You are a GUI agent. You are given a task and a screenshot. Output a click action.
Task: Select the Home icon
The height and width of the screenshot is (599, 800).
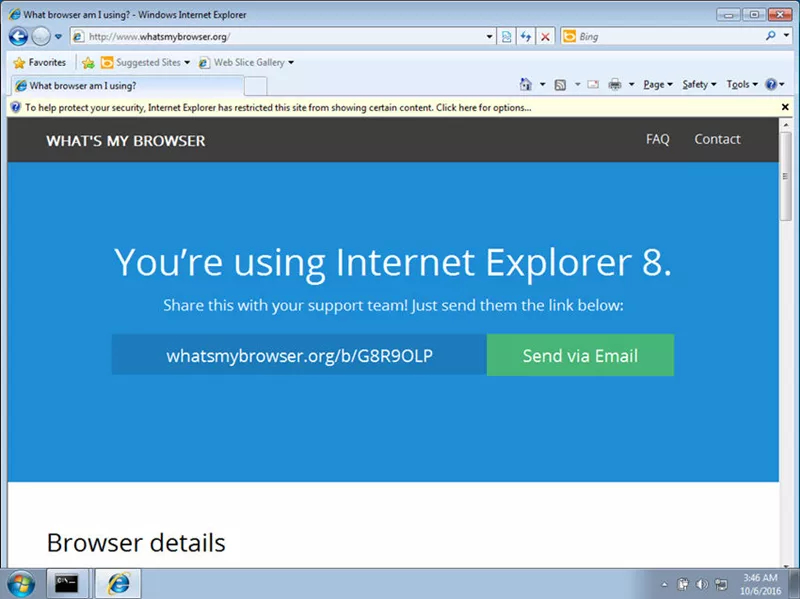click(x=525, y=83)
